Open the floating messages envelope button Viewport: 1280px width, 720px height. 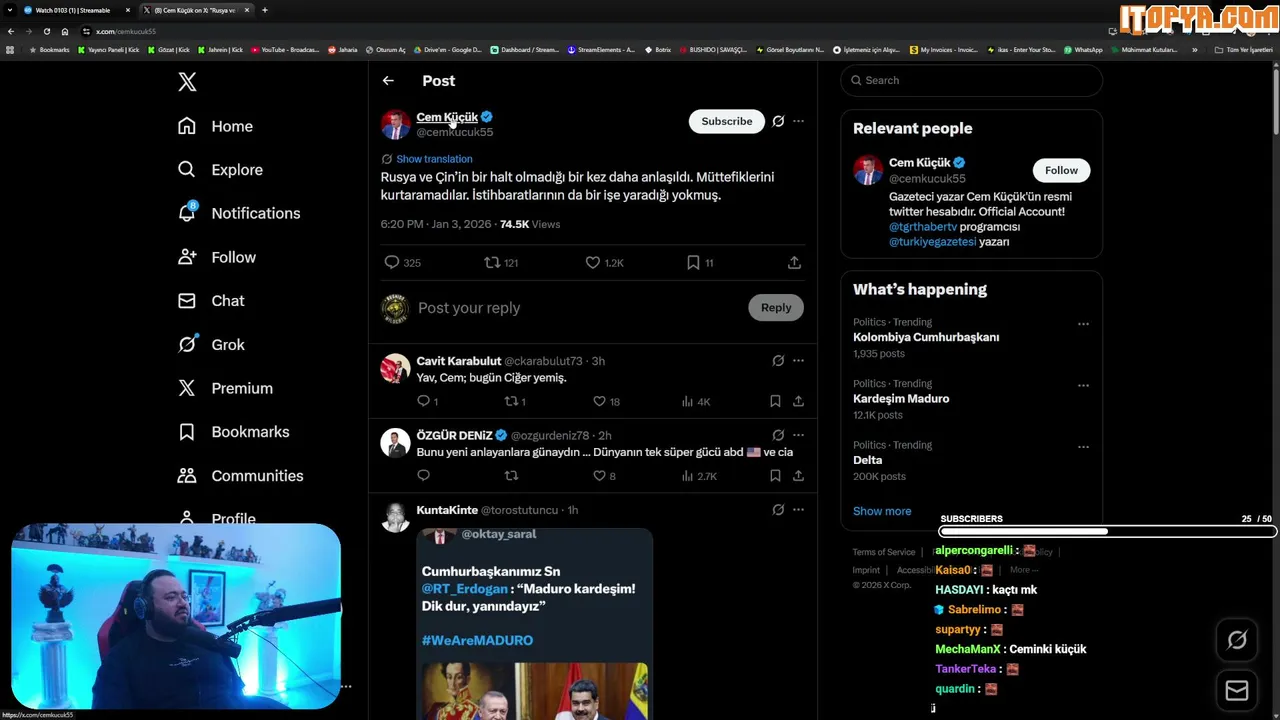[1237, 690]
